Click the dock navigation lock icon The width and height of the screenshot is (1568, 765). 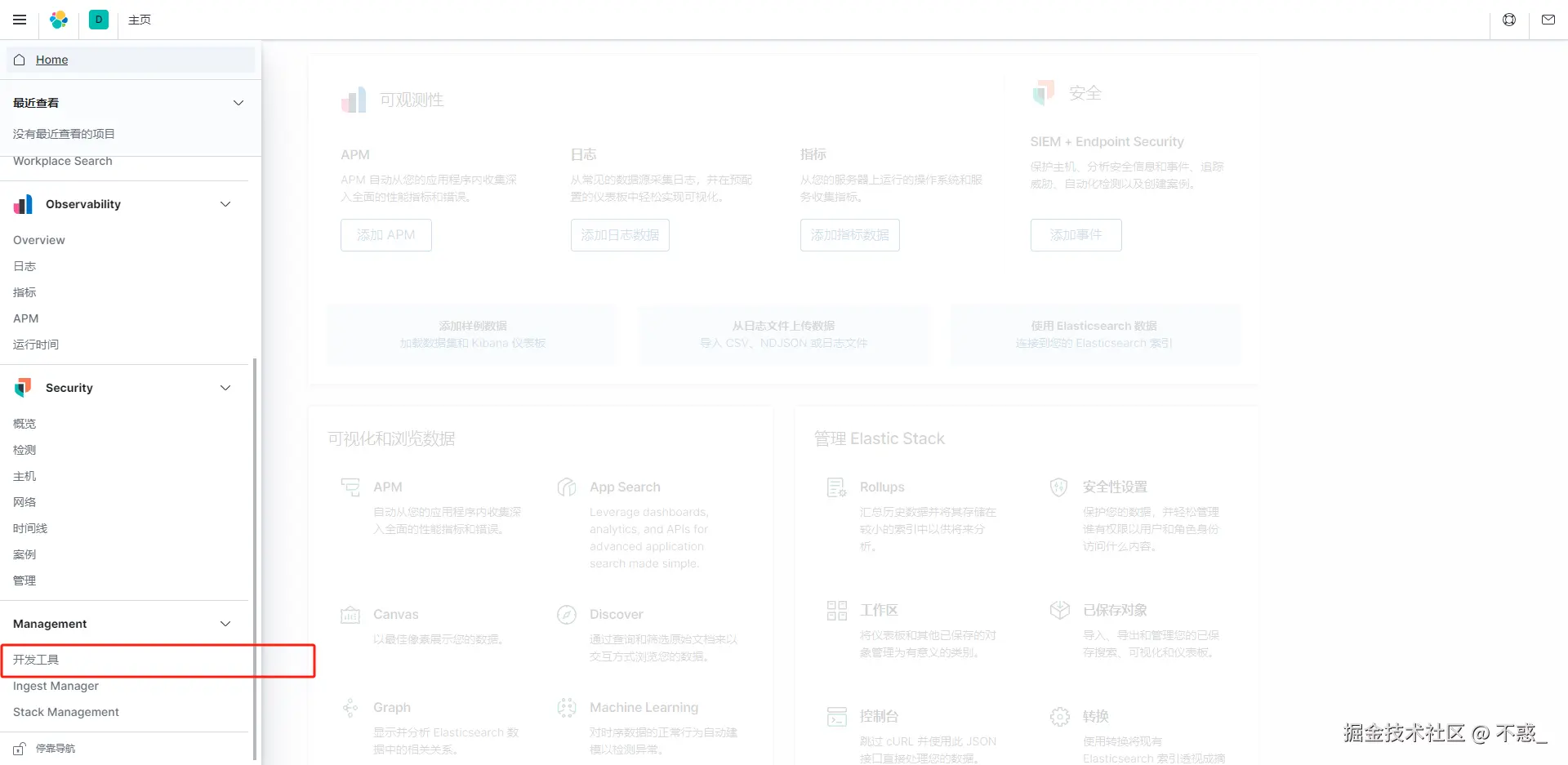pyautogui.click(x=20, y=748)
